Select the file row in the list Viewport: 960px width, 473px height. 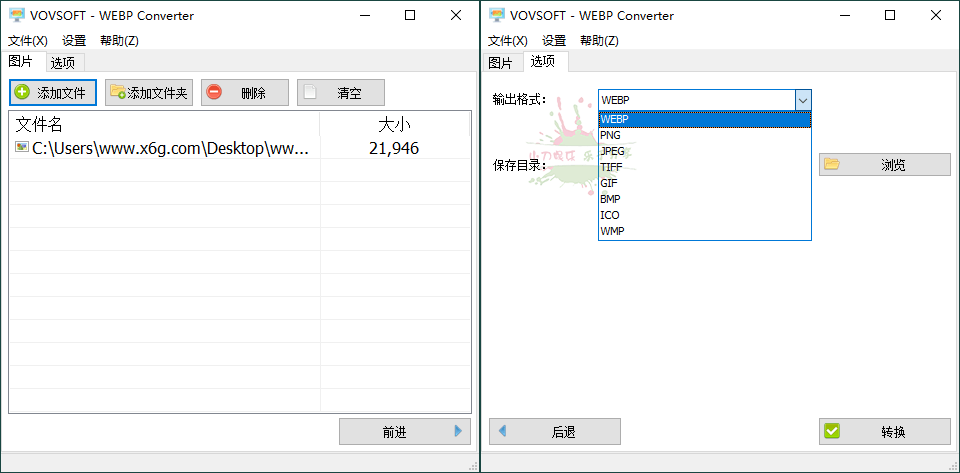165,148
